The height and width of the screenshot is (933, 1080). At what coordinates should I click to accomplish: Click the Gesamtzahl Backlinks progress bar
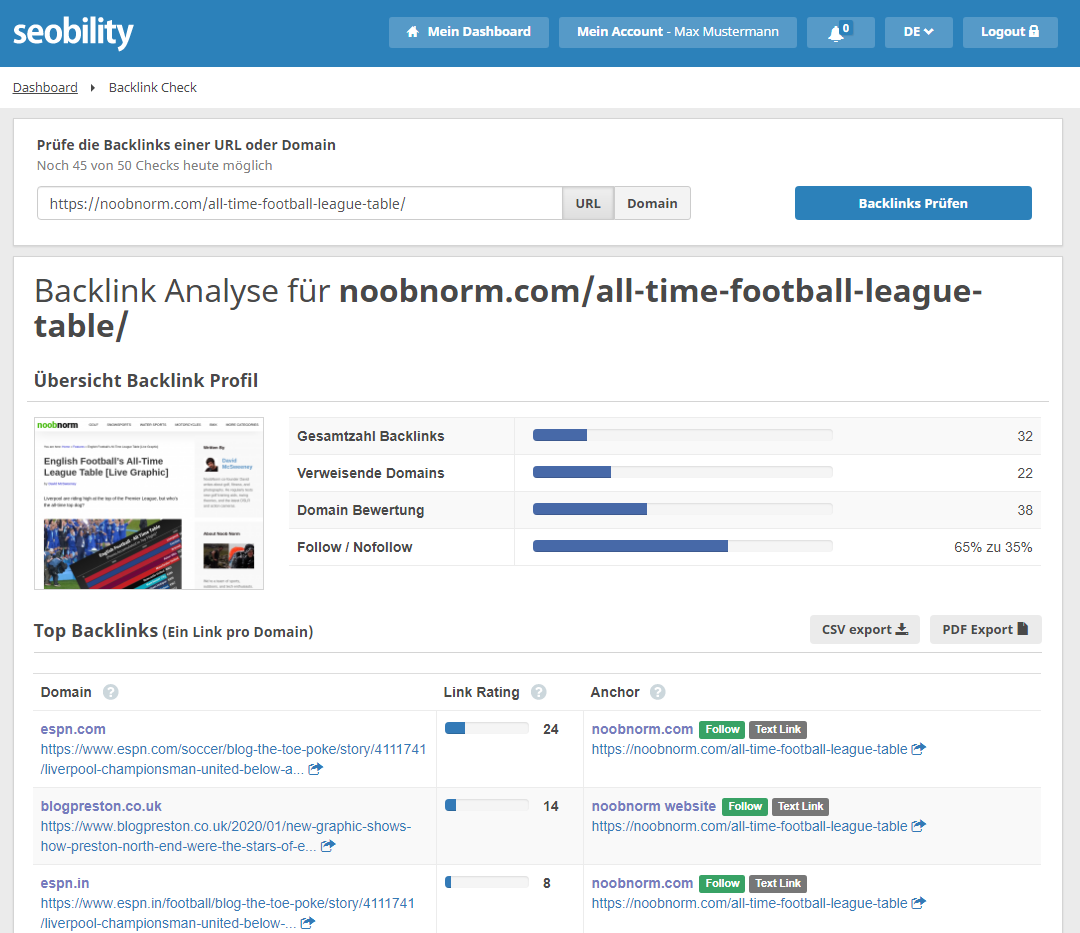683,435
